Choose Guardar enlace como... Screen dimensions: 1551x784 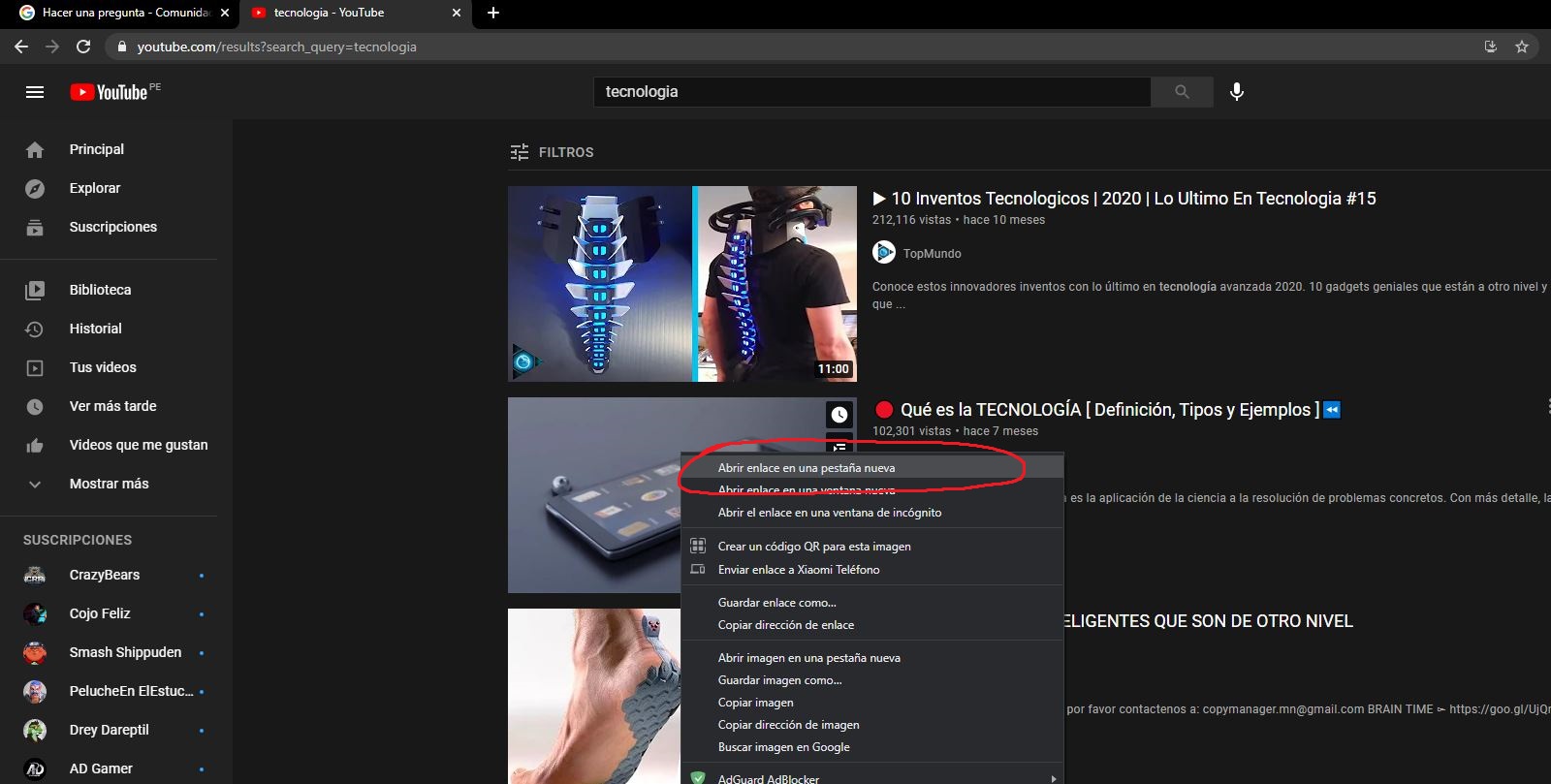[x=872, y=603]
